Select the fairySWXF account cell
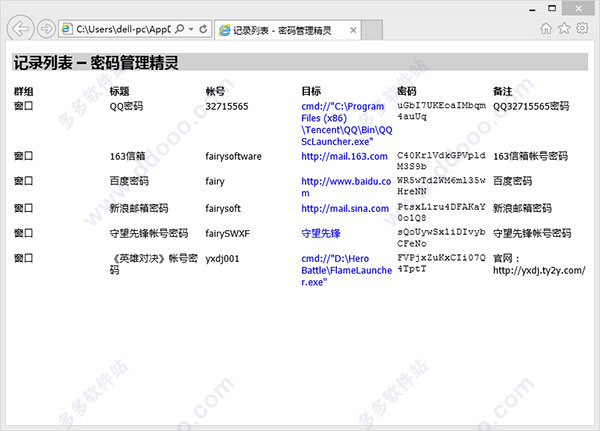This screenshot has height=431, width=600. 227,233
